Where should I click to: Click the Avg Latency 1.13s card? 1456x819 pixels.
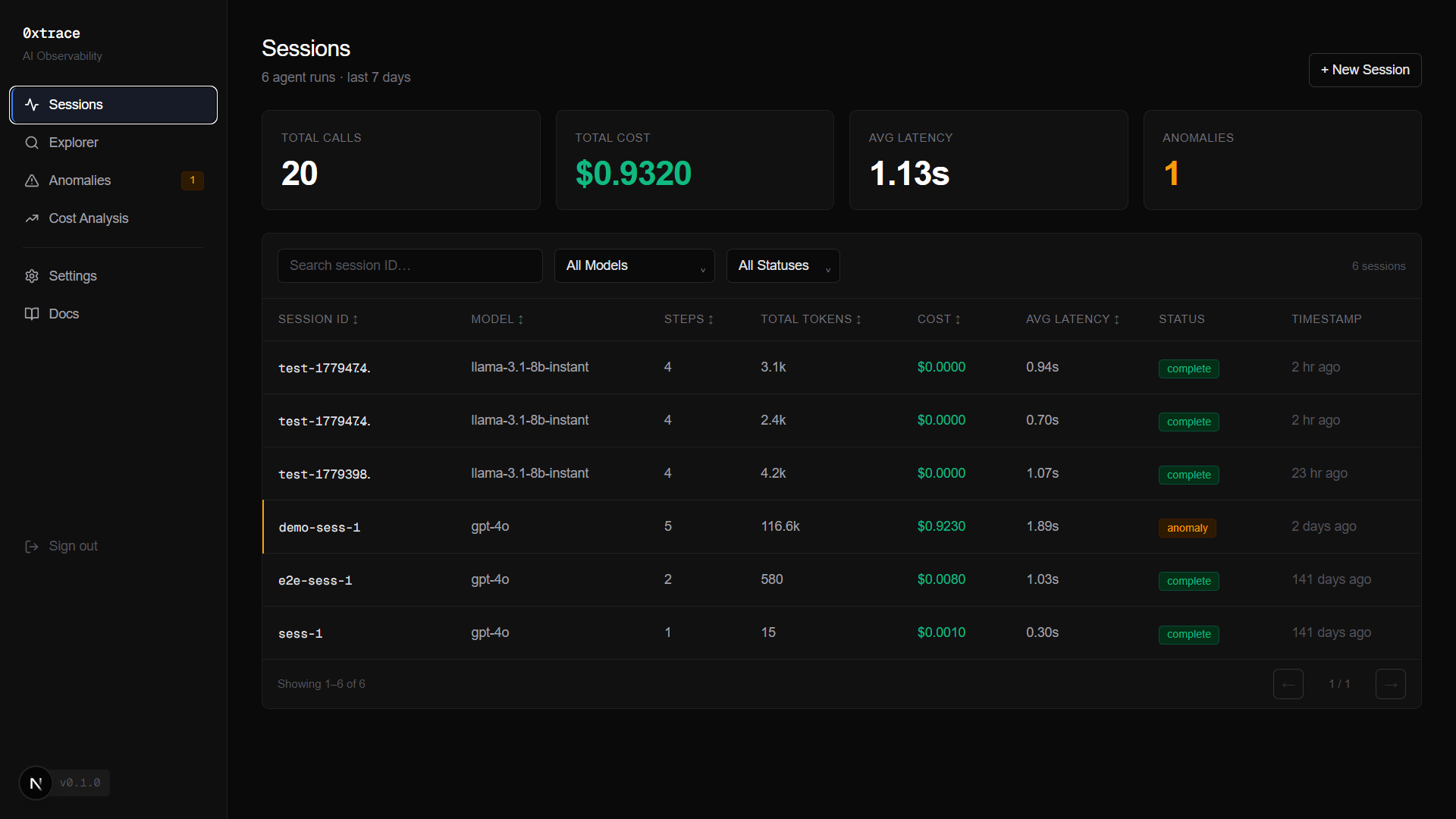[989, 160]
